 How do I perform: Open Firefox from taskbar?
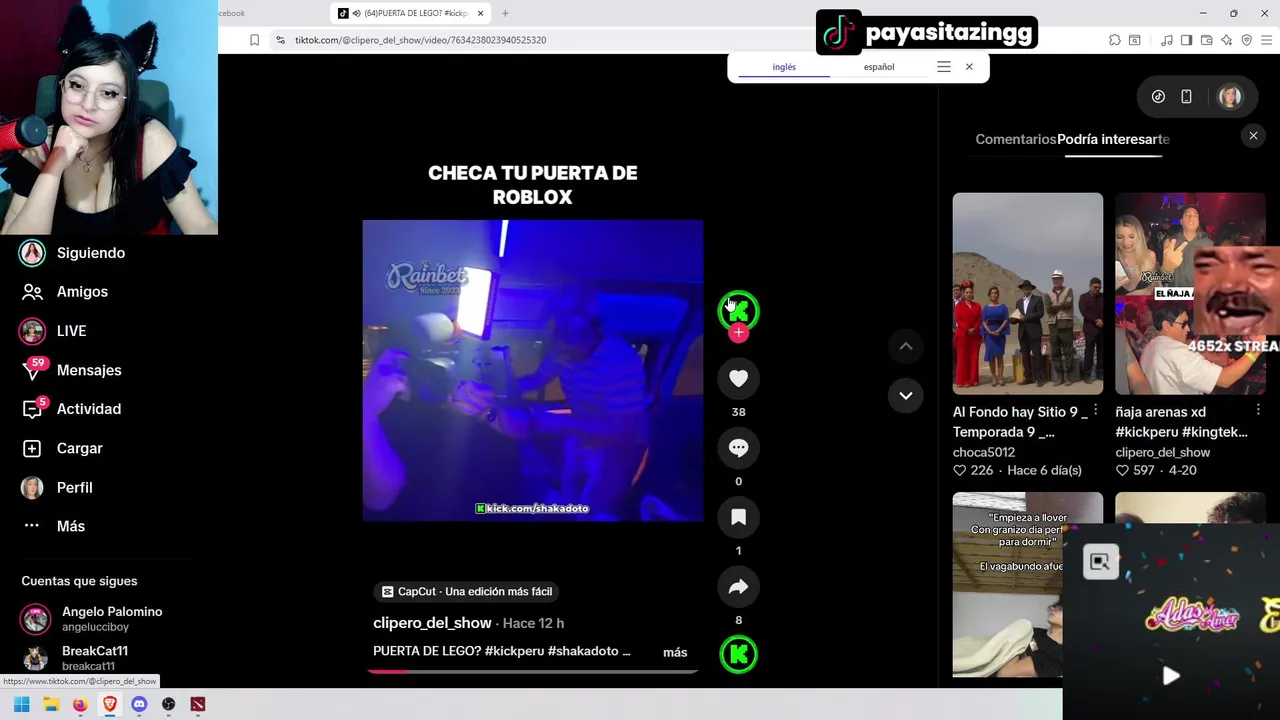point(80,705)
